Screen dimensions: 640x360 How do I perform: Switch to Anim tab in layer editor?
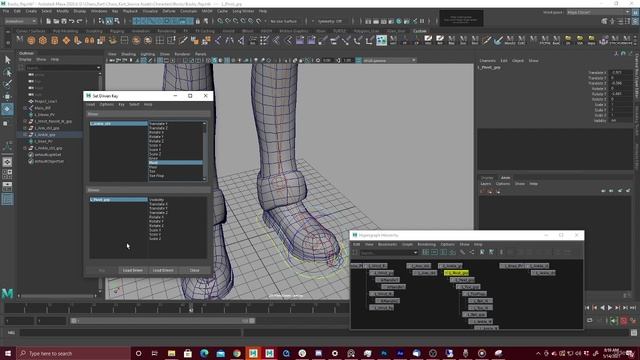(505, 178)
